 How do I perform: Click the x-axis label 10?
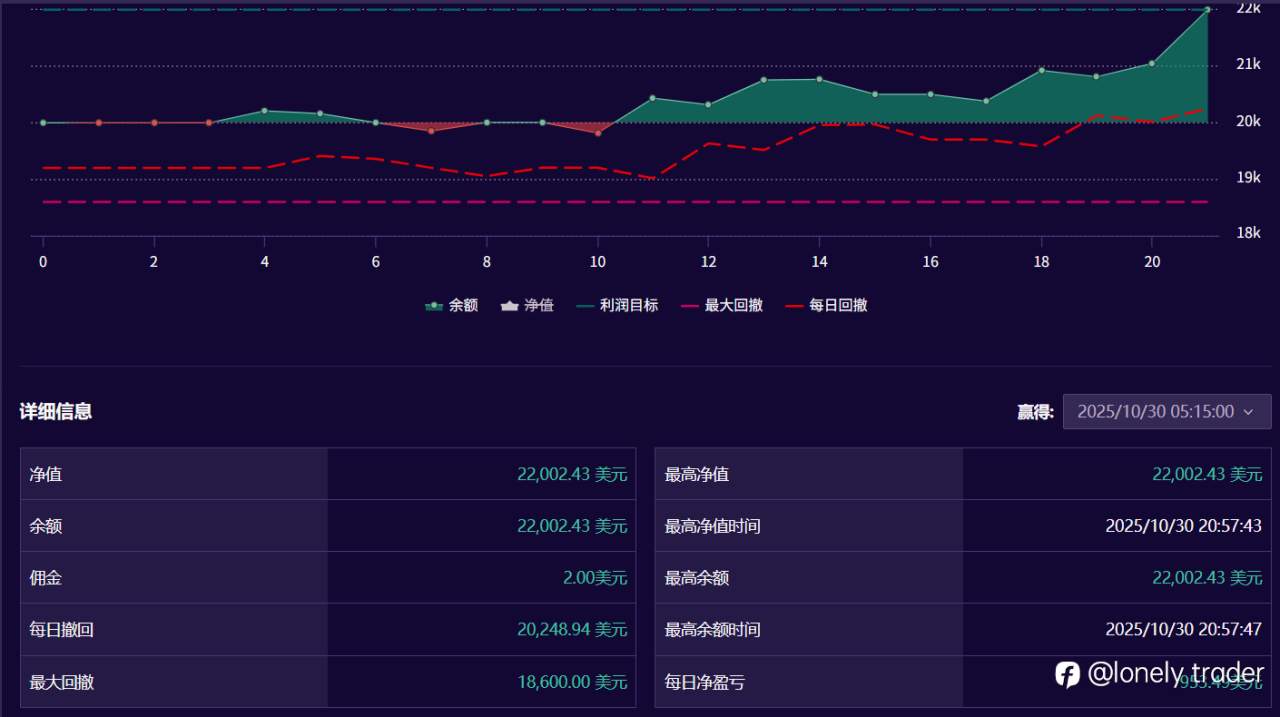click(597, 261)
